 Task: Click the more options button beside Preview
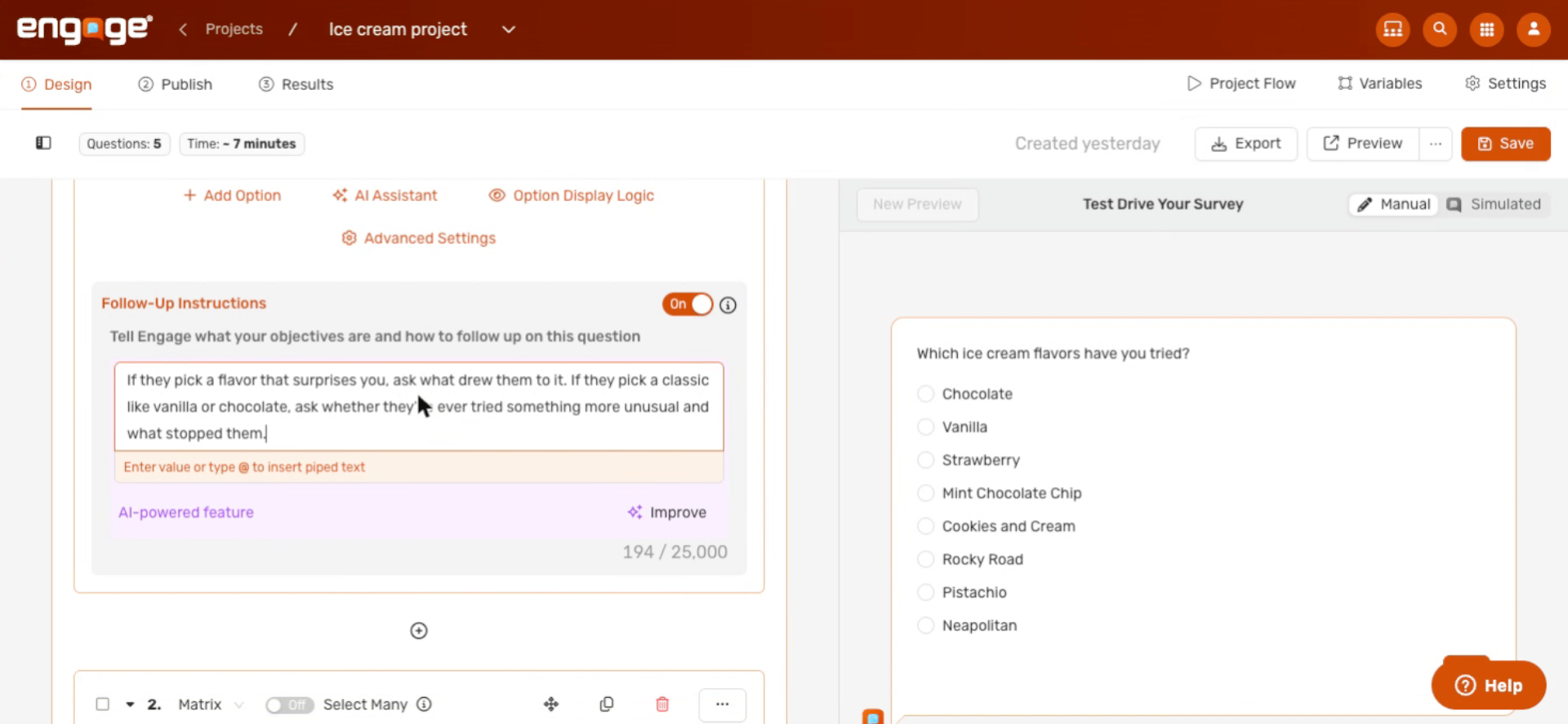click(x=1436, y=144)
